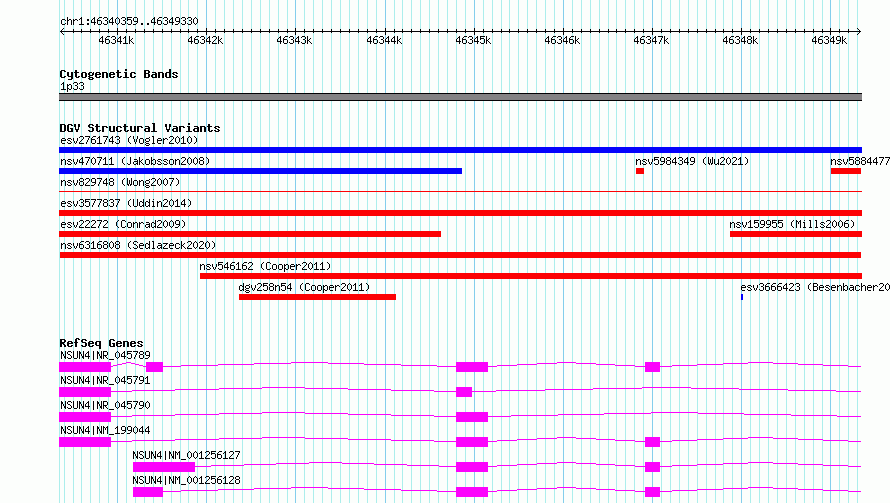
Task: Select the thin red nsv829748 variant line
Action: click(x=460, y=192)
